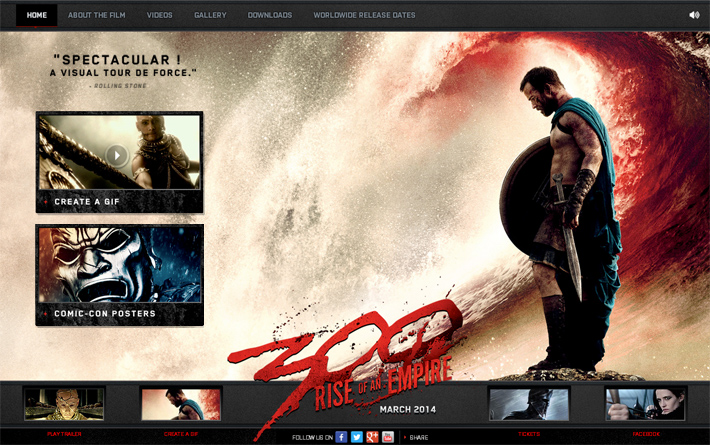
Task: Open the Downloads section
Action: [270, 15]
